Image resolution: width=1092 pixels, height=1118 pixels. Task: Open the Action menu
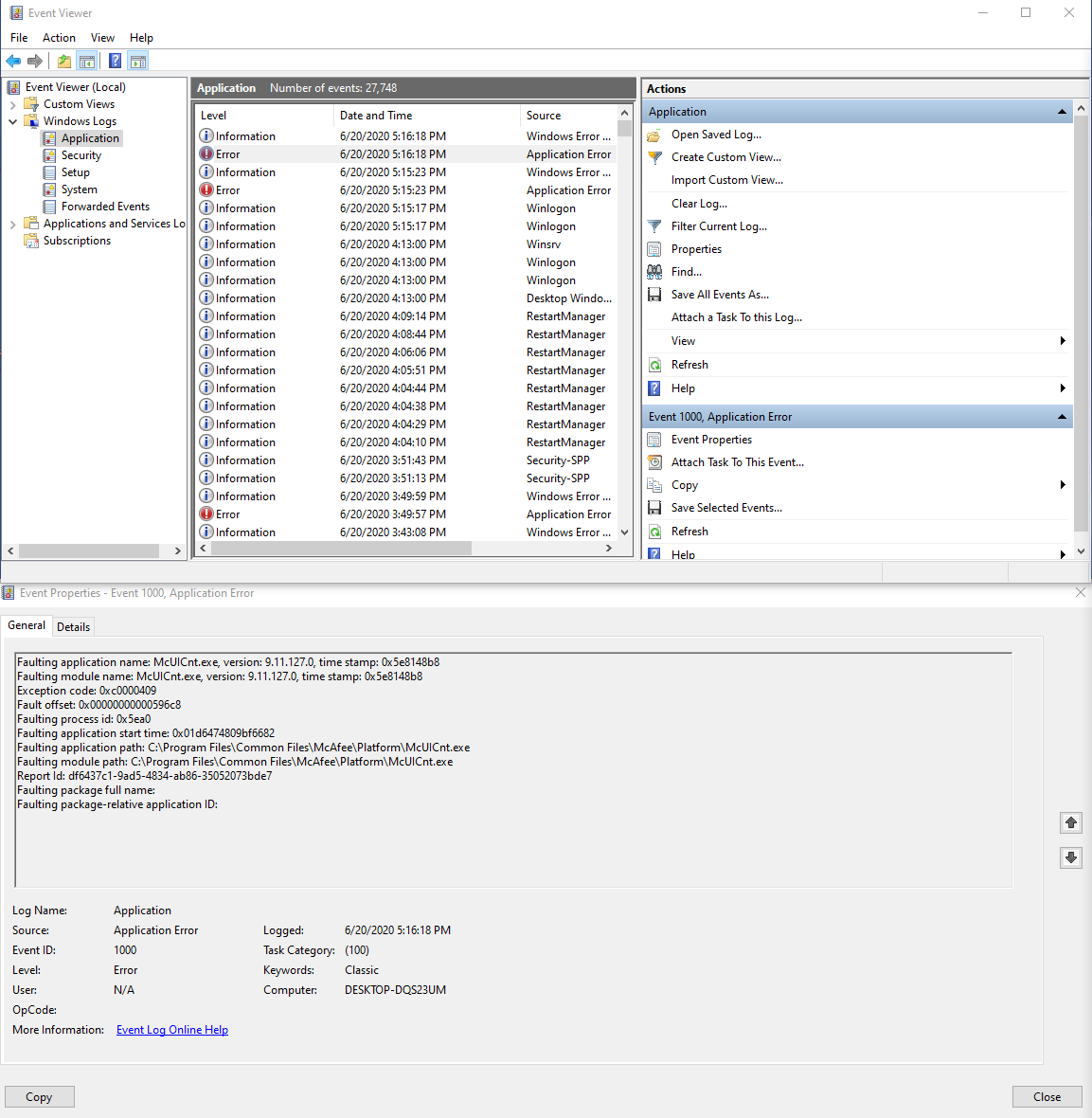click(59, 38)
